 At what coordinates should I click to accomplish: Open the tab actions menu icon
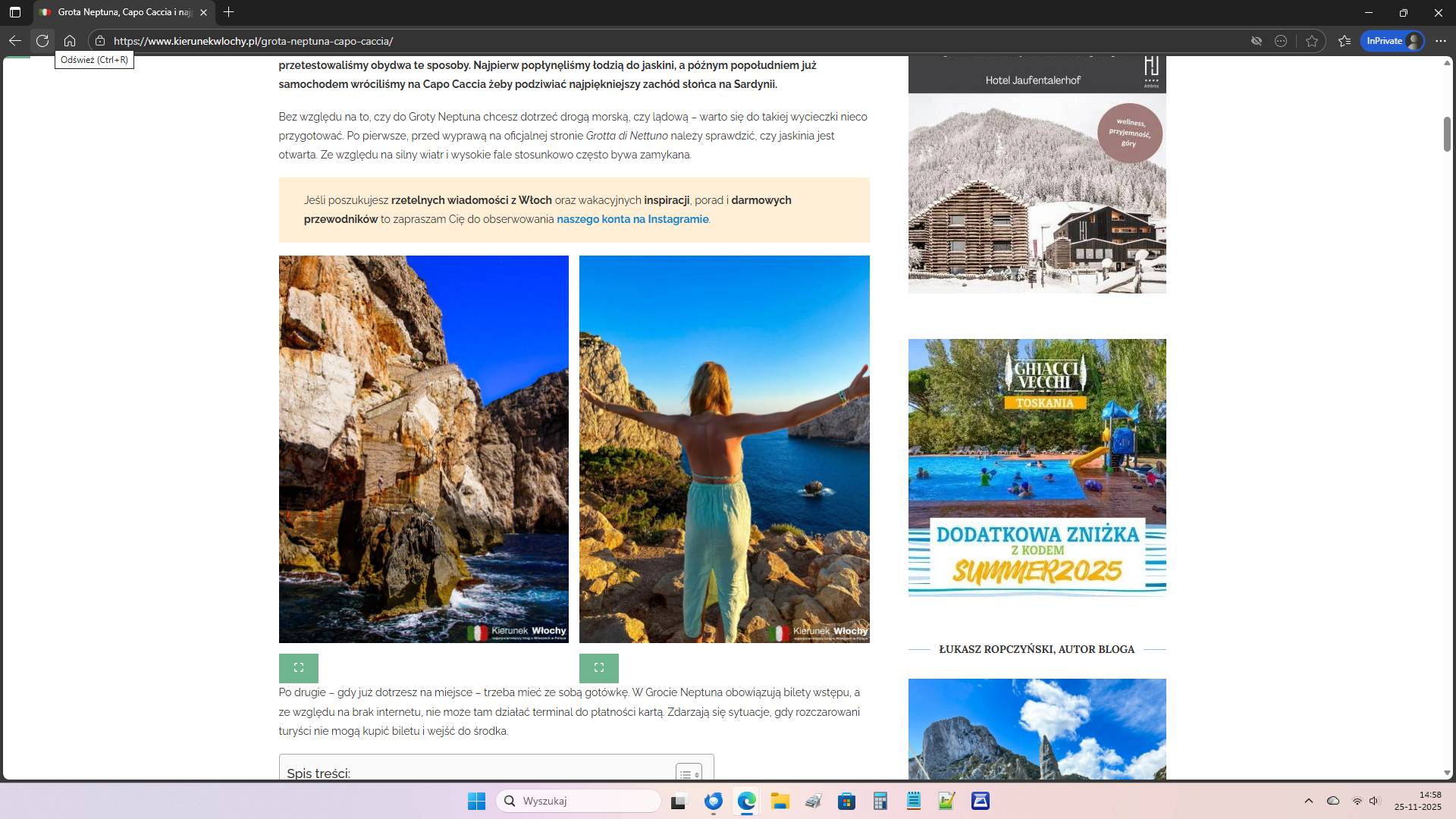(15, 12)
